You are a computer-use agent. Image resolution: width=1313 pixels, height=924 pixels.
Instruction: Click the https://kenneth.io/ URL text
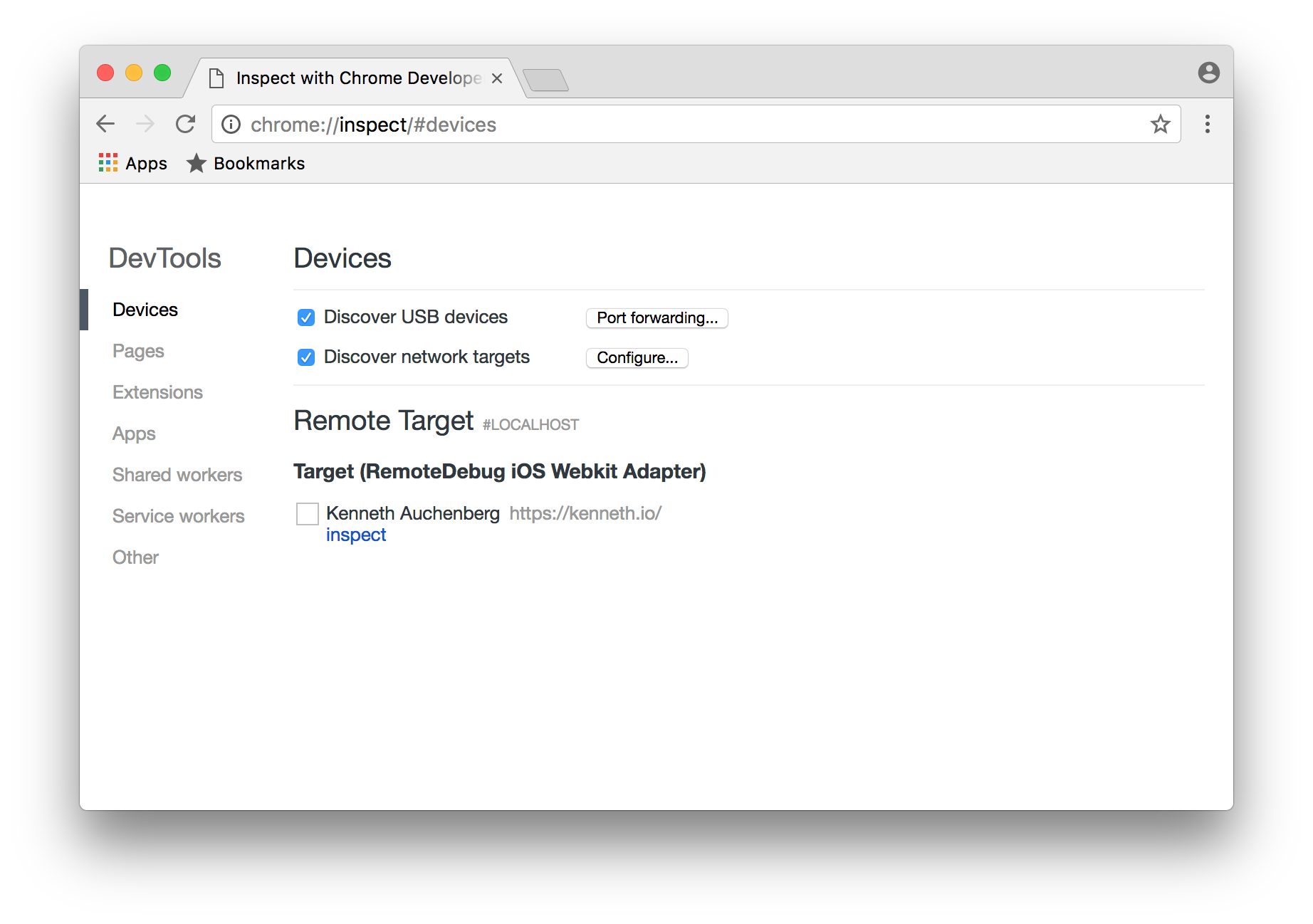pos(585,513)
